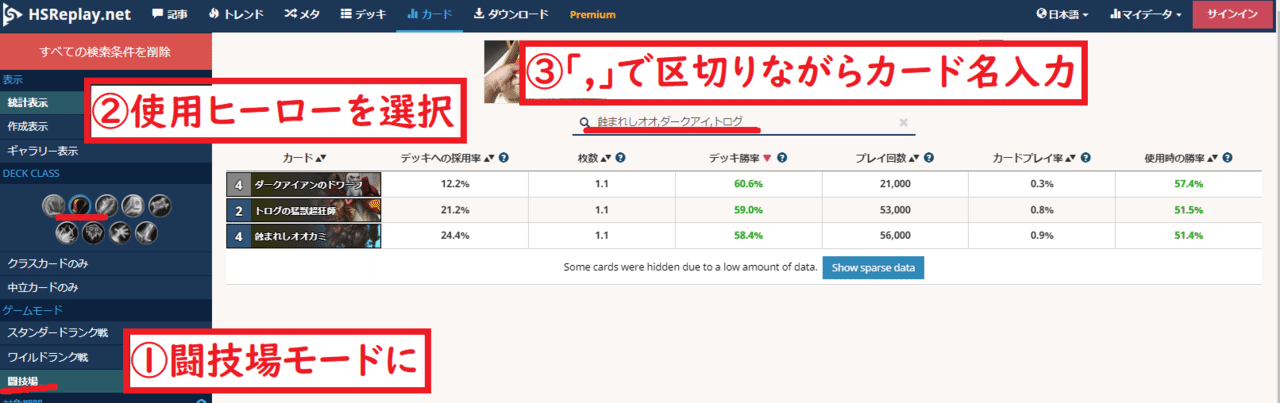Screen dimensions: 1280x403
Task: Sort by カードプレイ率 column header
Action: pyautogui.click(x=1034, y=158)
